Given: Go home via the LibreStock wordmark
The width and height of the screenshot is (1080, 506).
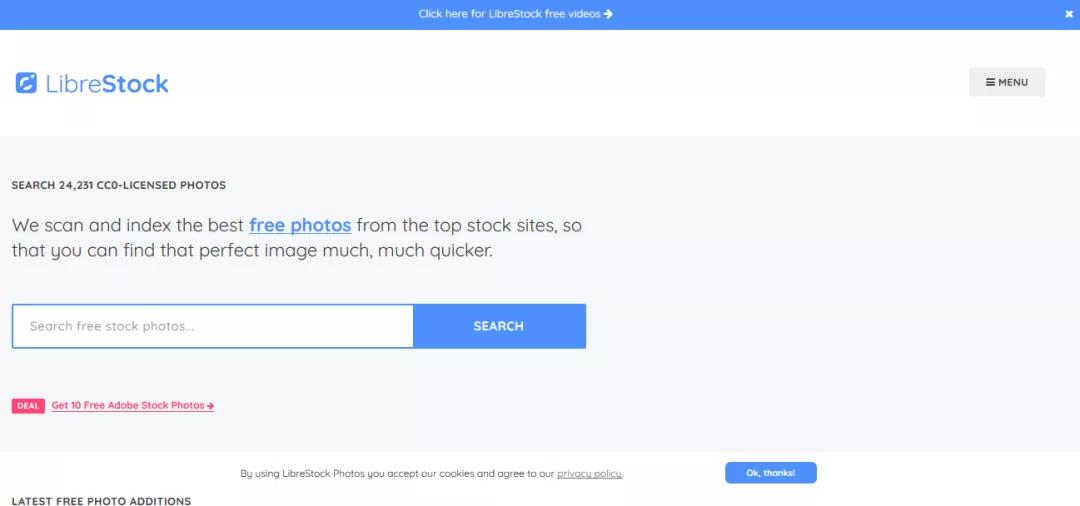Looking at the screenshot, I should [107, 83].
